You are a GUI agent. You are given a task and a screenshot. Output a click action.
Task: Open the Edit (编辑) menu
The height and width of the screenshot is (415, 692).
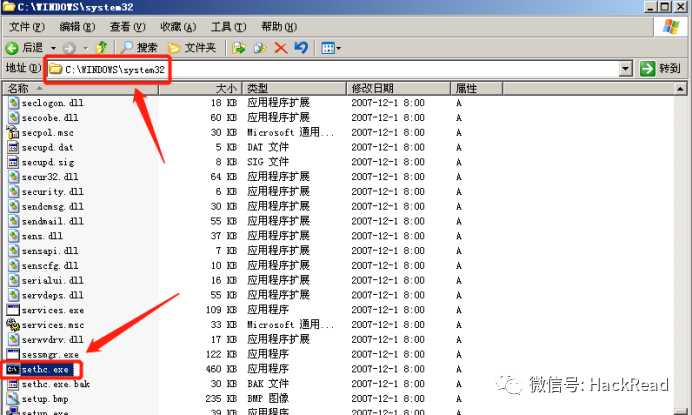coord(77,27)
